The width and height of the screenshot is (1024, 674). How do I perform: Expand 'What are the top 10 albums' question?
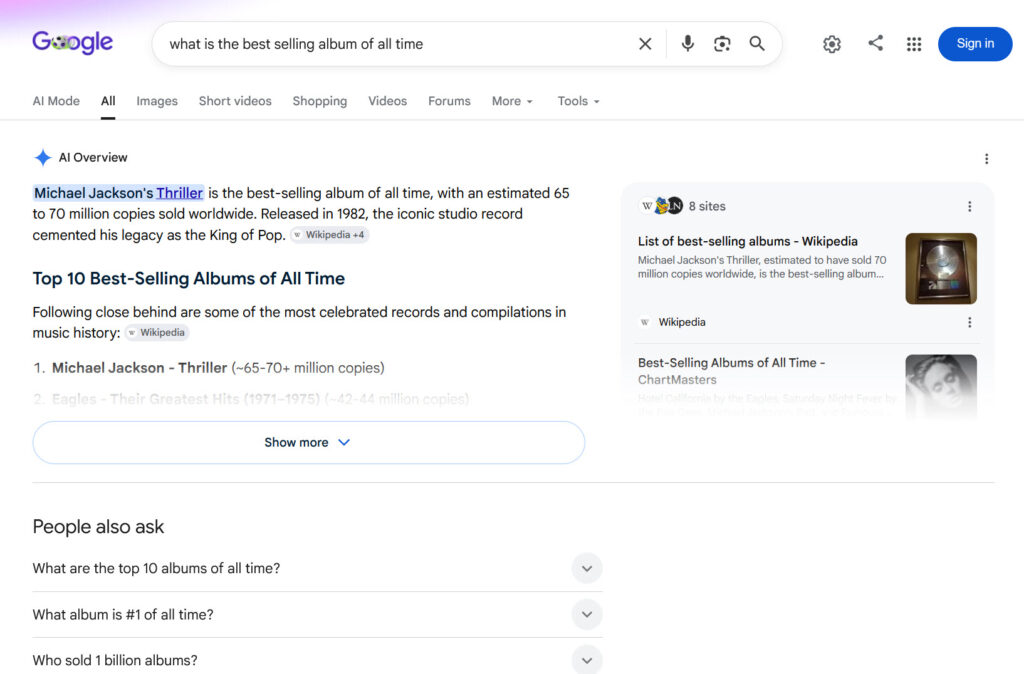(317, 568)
